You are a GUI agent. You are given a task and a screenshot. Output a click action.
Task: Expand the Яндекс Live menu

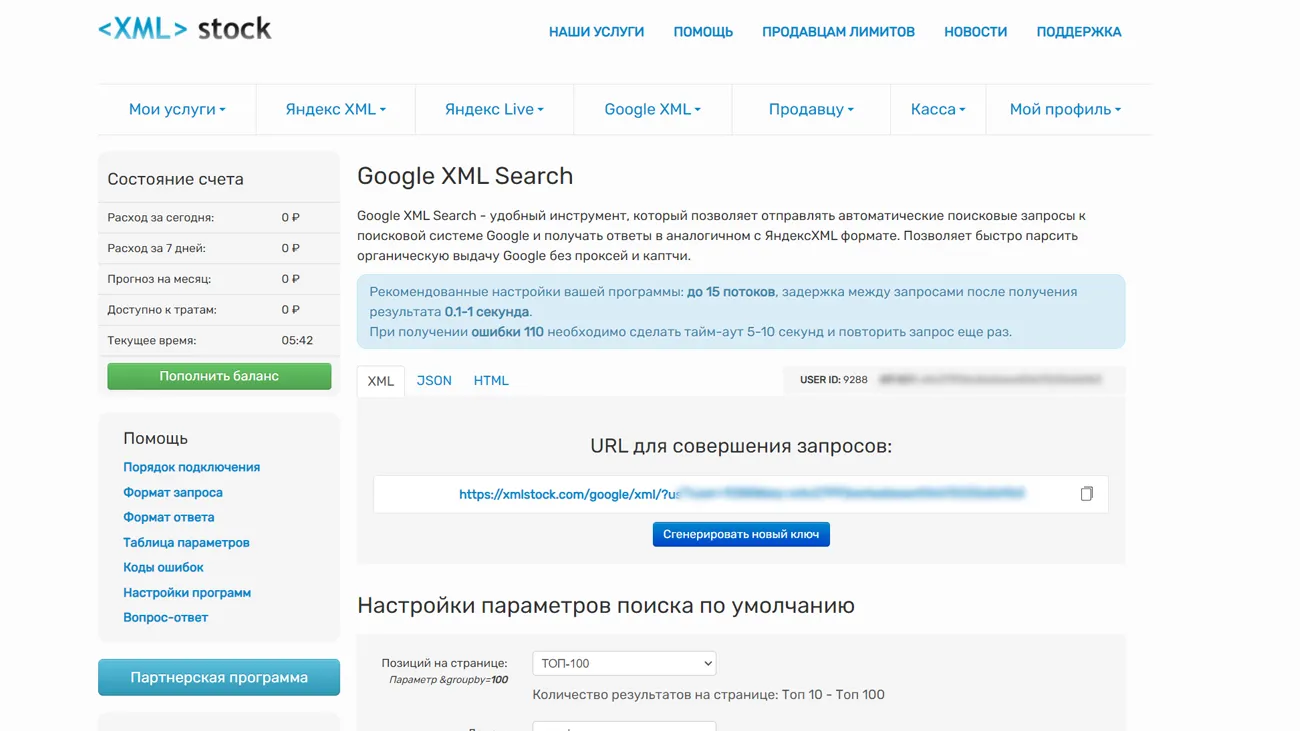point(494,110)
